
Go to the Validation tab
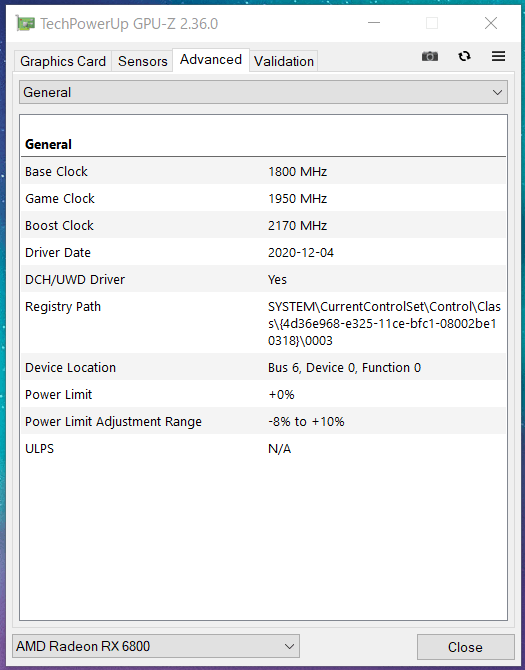pyautogui.click(x=284, y=61)
